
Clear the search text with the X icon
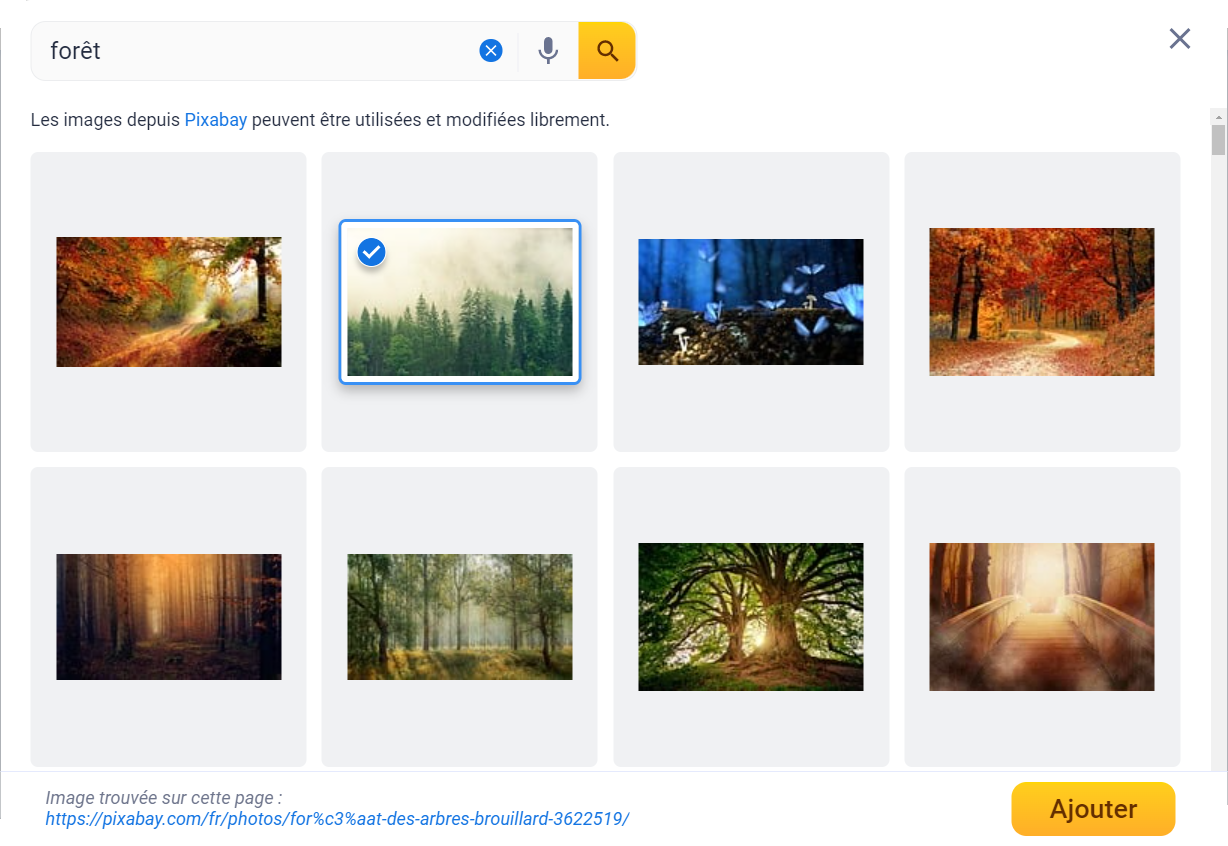click(490, 51)
